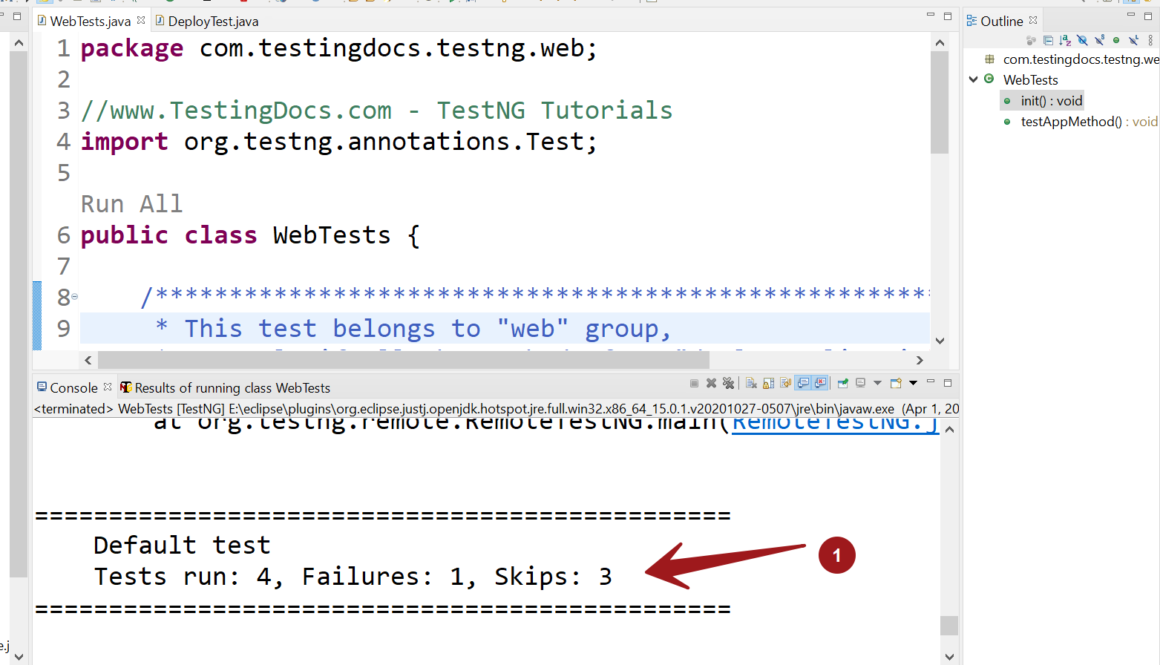Toggle Hide Fields in the Outline toolbar
1160x665 pixels.
[x=1082, y=41]
